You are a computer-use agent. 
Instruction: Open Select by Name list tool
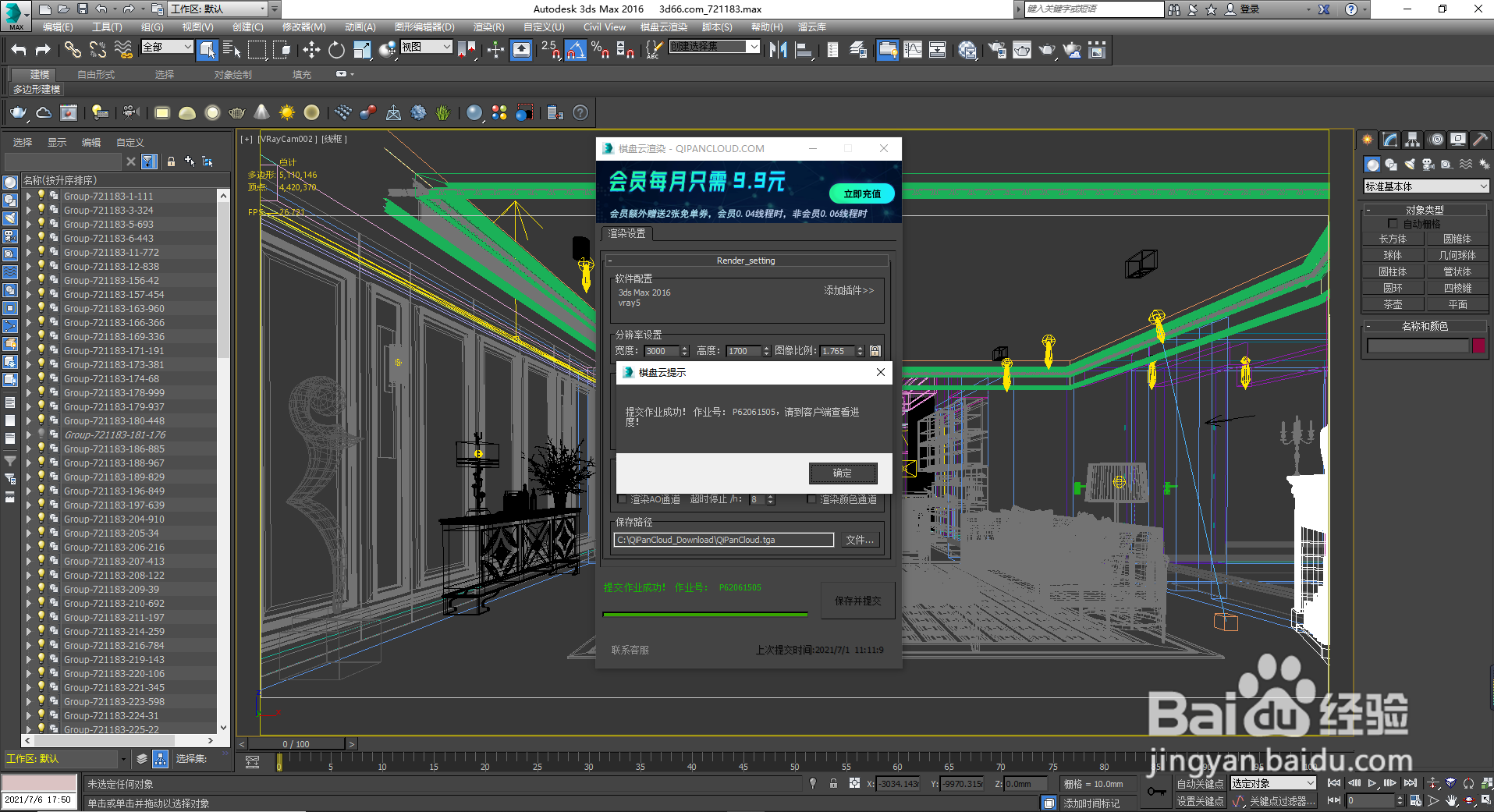(232, 51)
